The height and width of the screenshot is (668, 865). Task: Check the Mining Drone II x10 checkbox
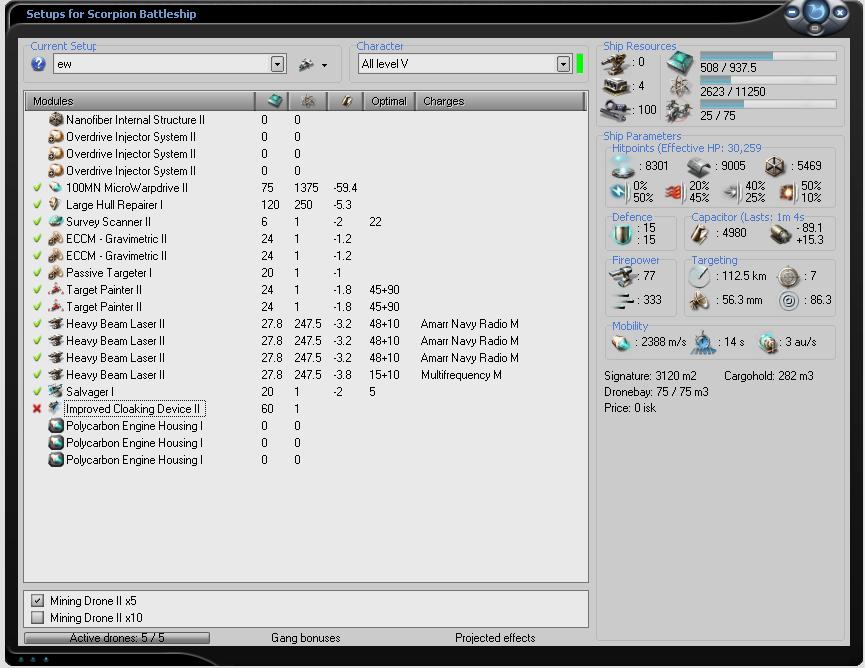(38, 617)
